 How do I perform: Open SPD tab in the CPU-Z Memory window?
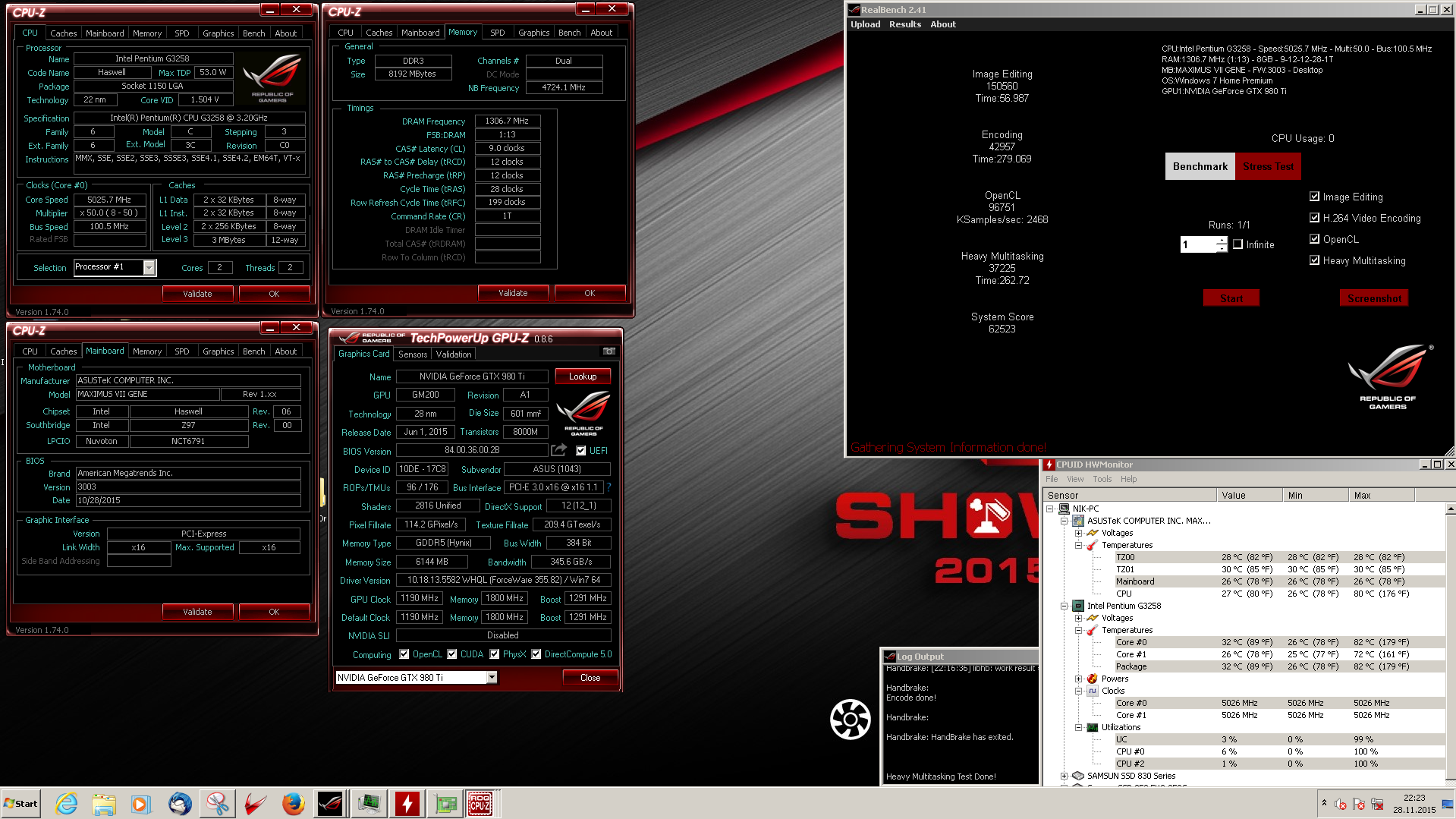[498, 33]
